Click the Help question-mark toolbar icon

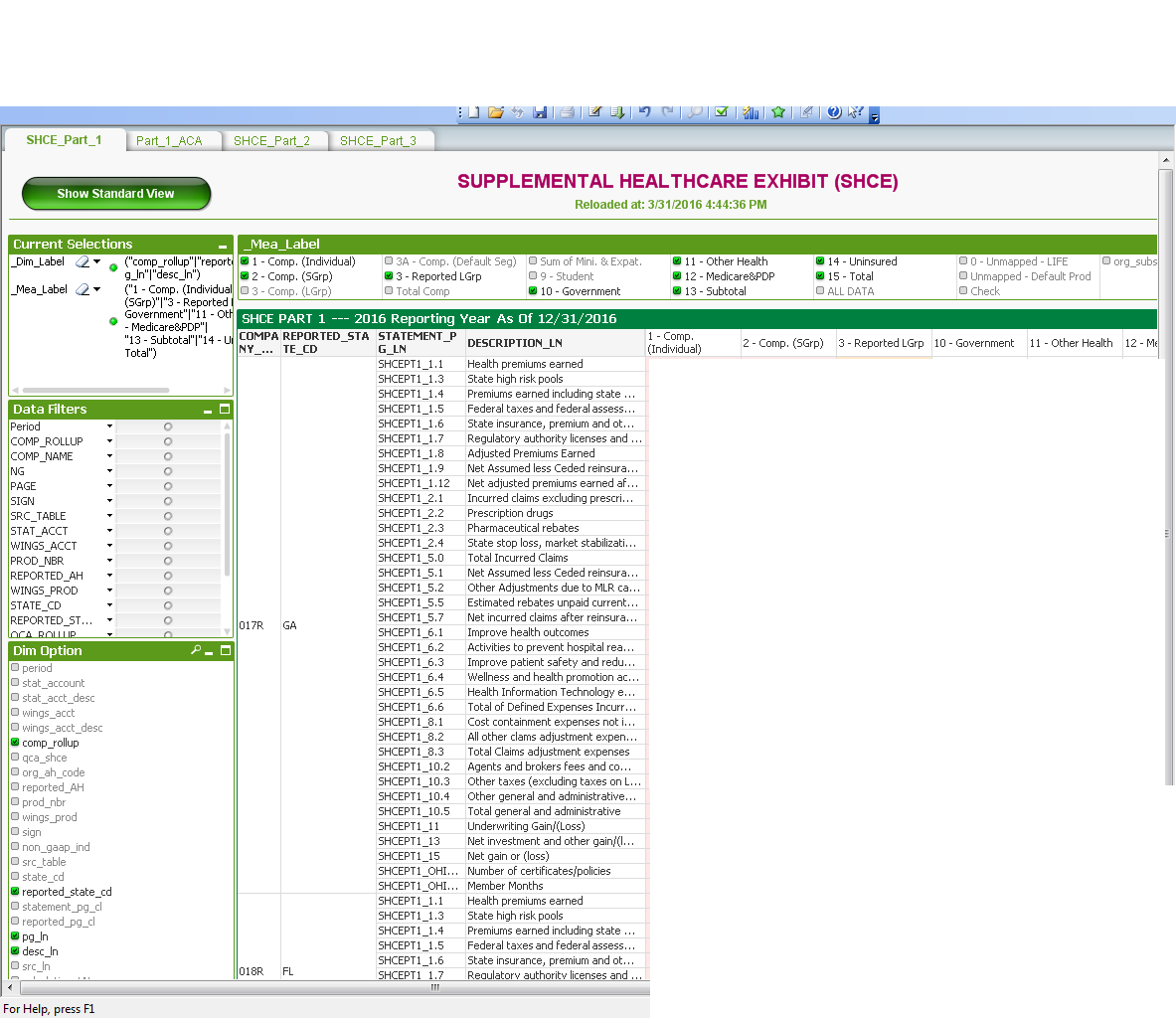coord(833,112)
